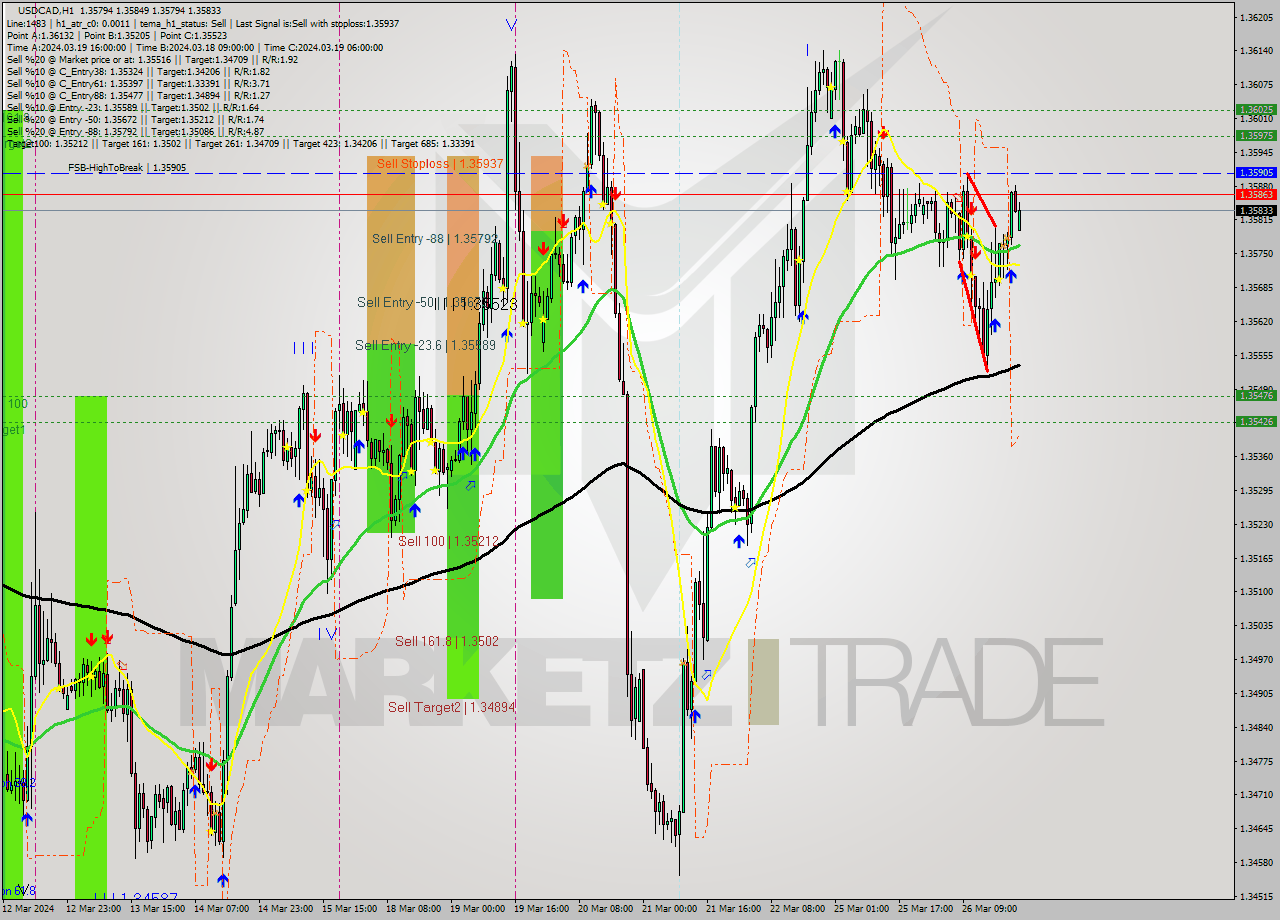The image size is (1280, 920).
Task: Click the green 1.35975 price tag
Action: 1255,135
